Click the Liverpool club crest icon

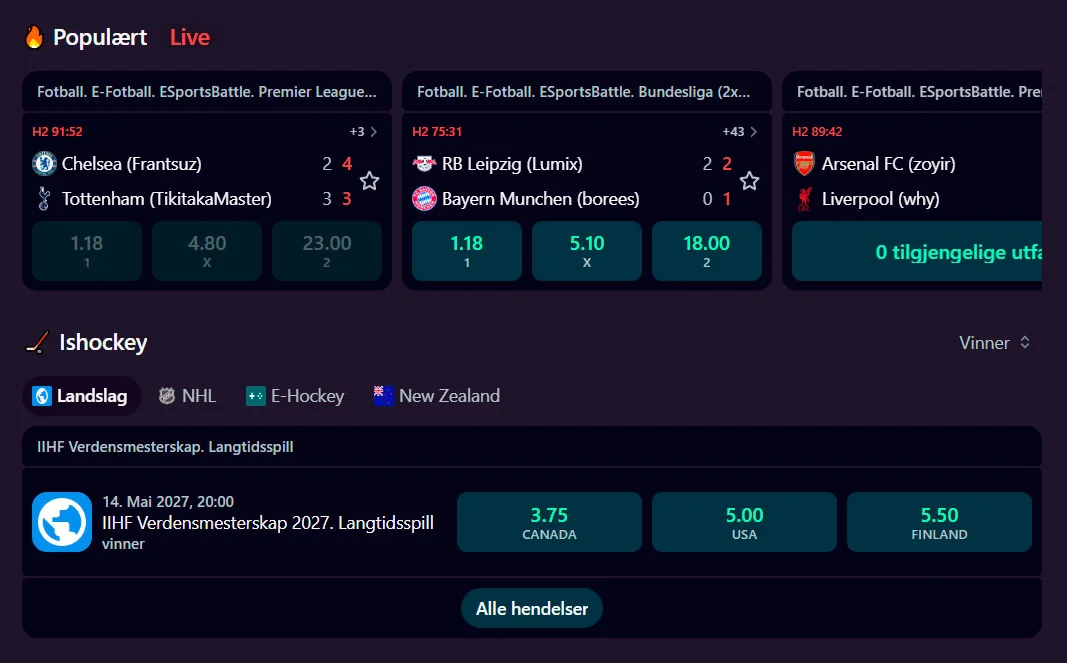(x=804, y=199)
